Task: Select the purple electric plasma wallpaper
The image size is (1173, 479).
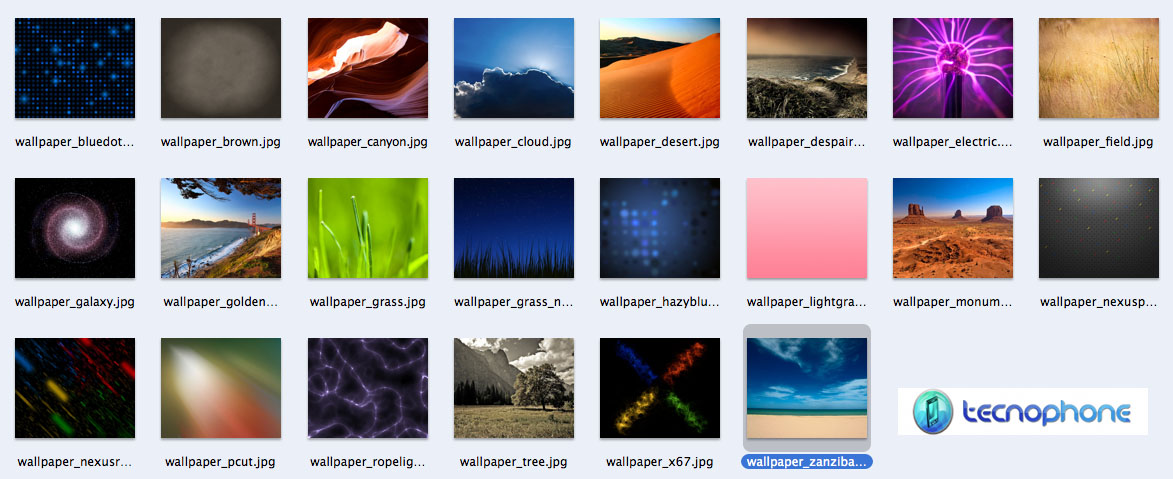Action: tap(953, 68)
